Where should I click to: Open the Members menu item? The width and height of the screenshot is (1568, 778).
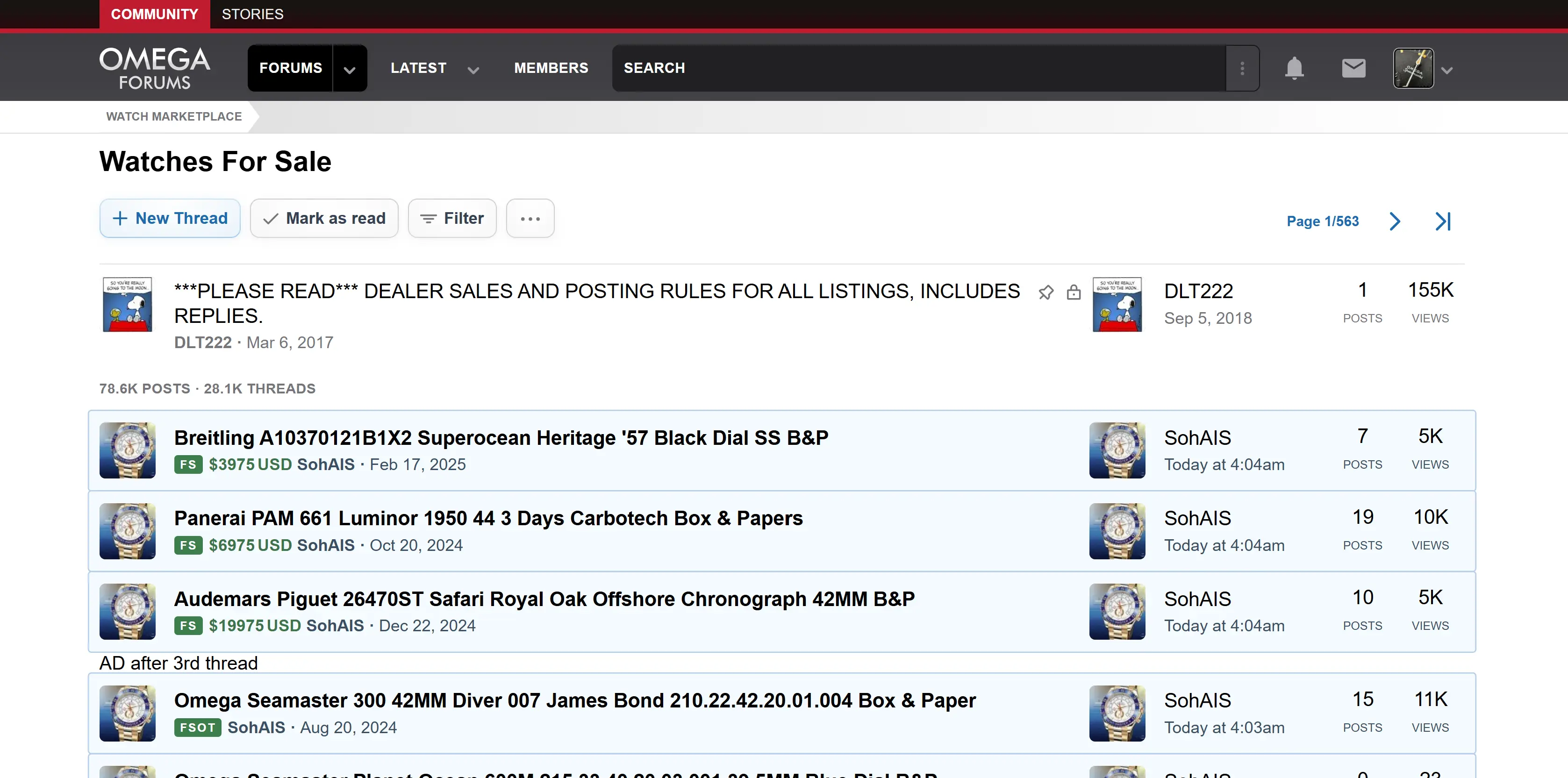551,68
